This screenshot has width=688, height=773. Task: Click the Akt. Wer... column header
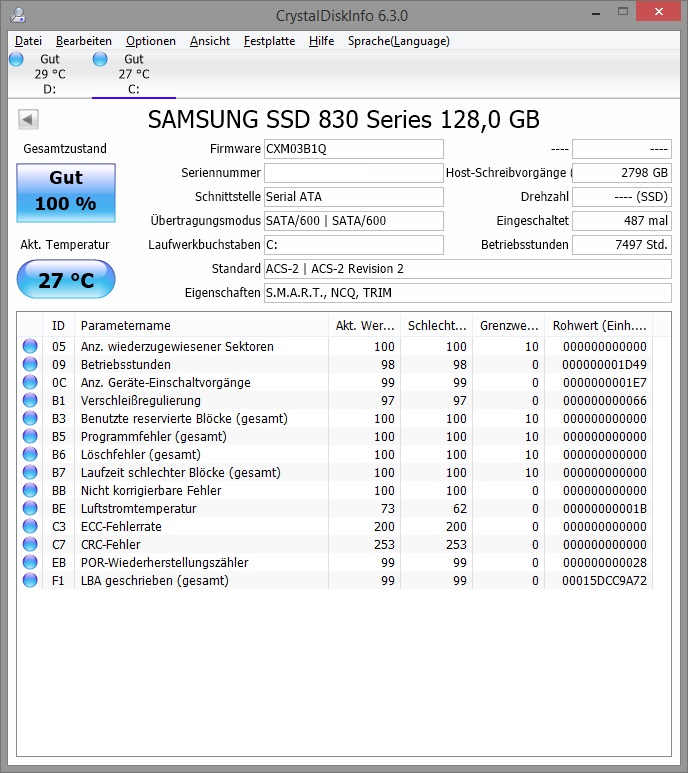(365, 325)
